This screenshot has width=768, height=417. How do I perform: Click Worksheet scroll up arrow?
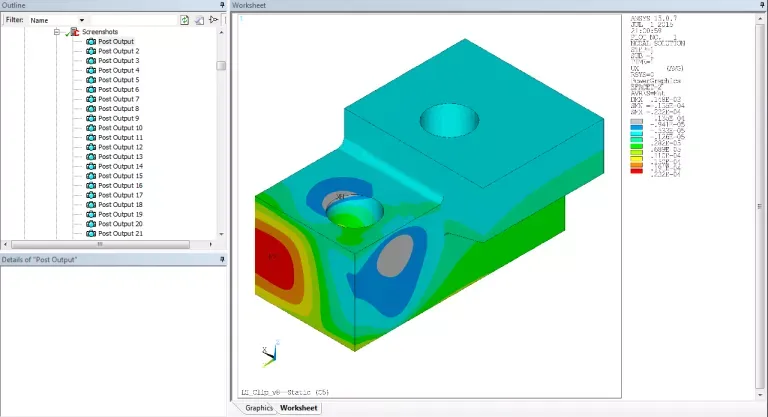click(760, 19)
